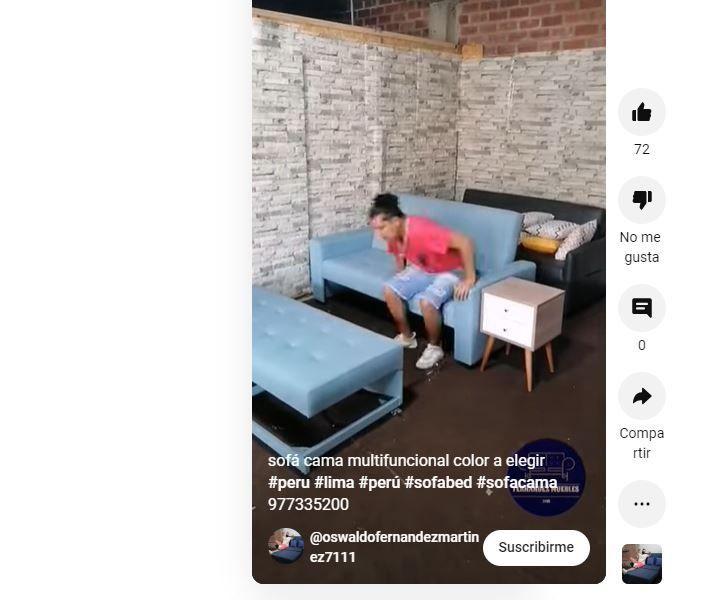Like the video with thumbs up icon
Screen dimensions: 704x600
(642, 112)
